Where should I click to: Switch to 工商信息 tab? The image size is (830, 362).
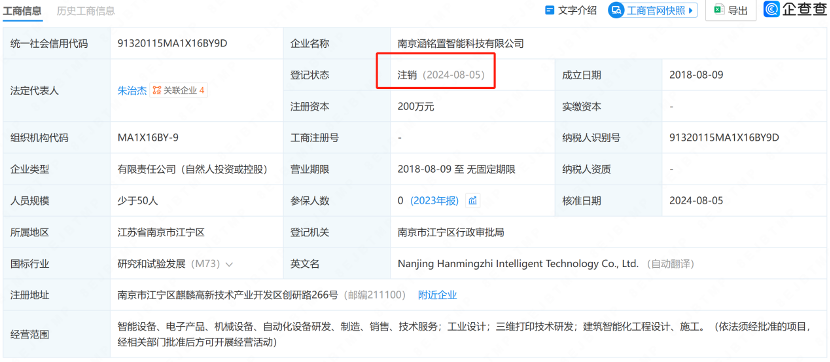tap(23, 11)
